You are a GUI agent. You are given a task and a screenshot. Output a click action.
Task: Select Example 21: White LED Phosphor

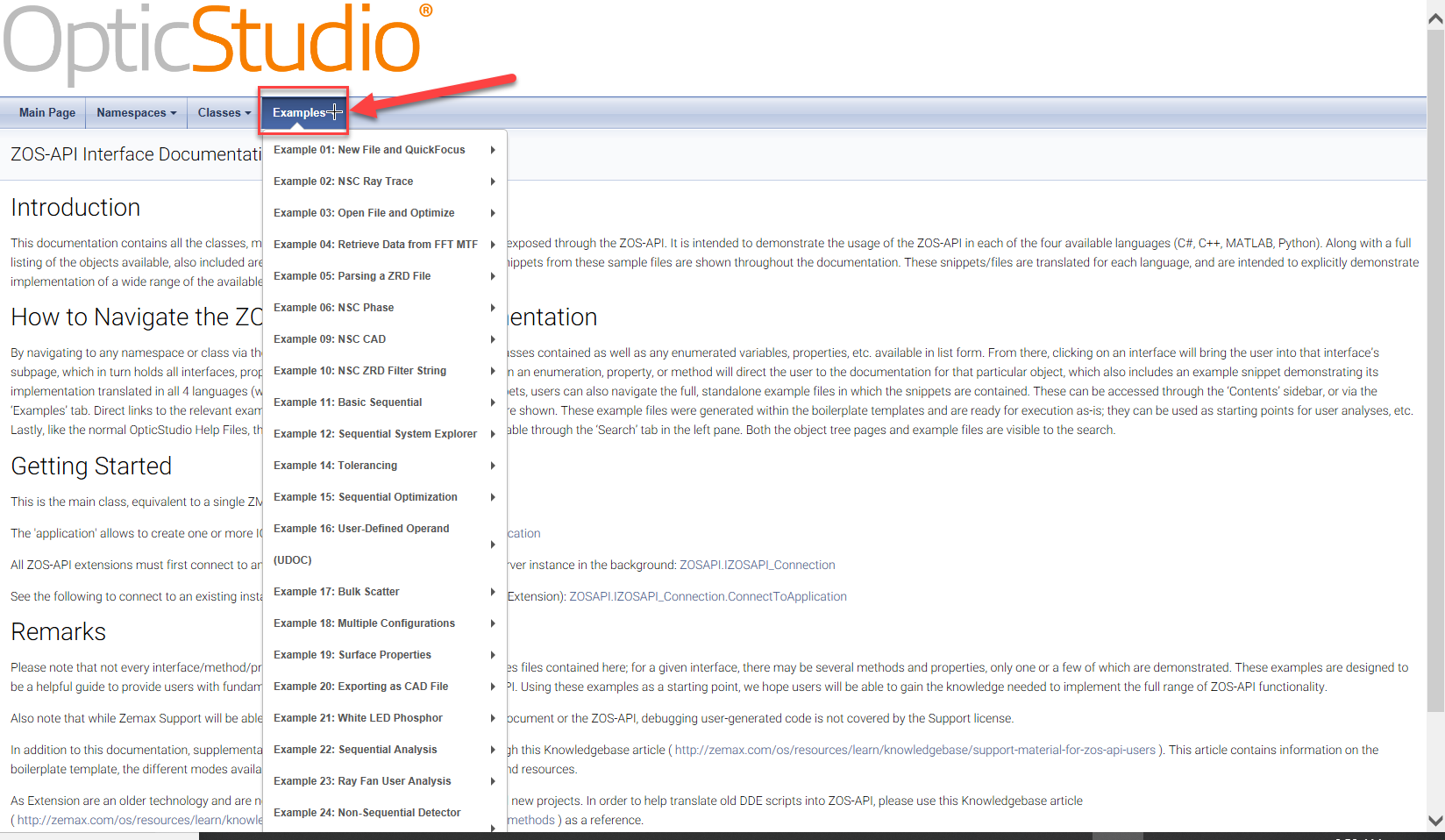coord(385,718)
